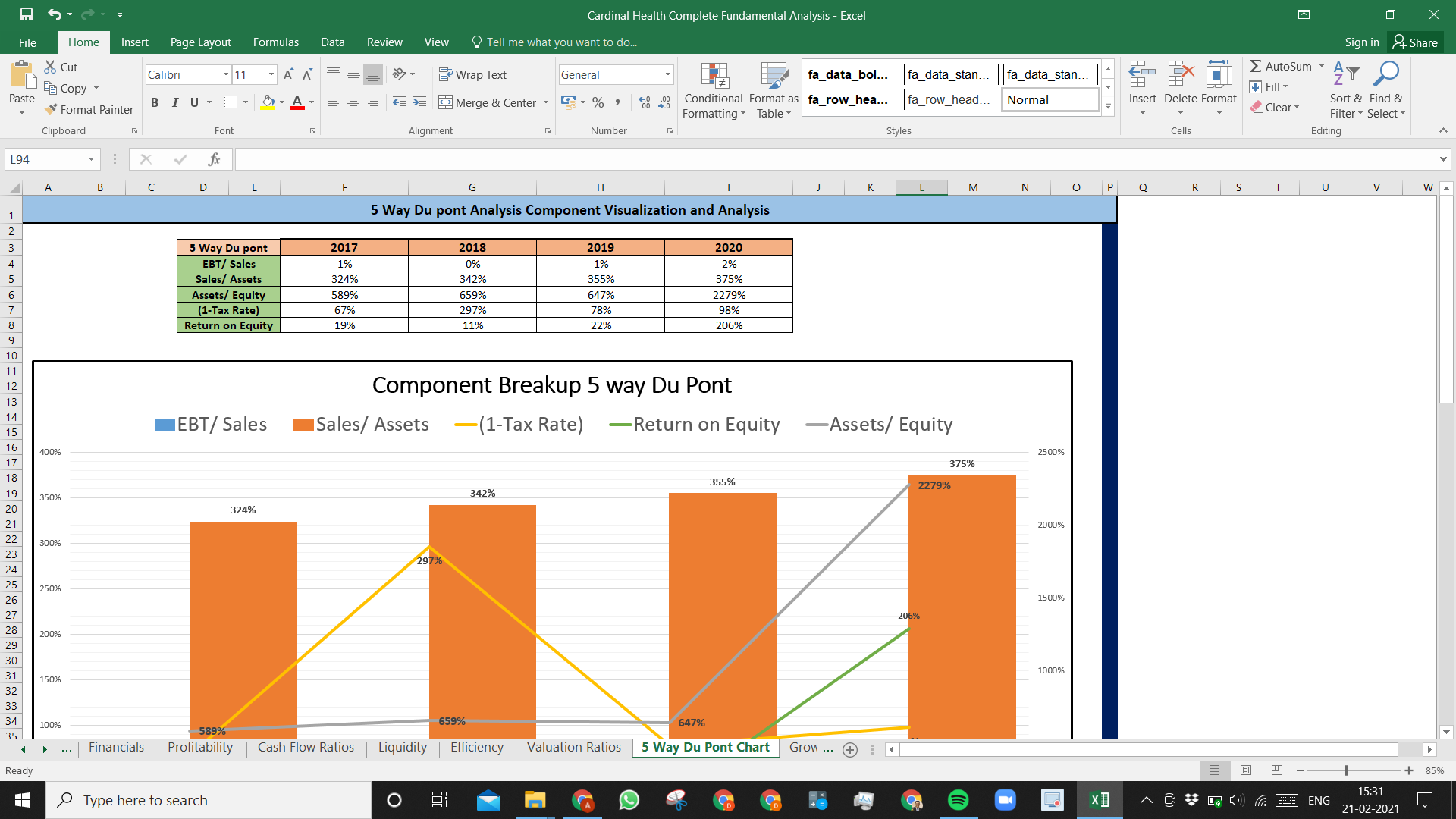1456x819 pixels.
Task: Toggle Italic formatting
Action: pos(174,102)
